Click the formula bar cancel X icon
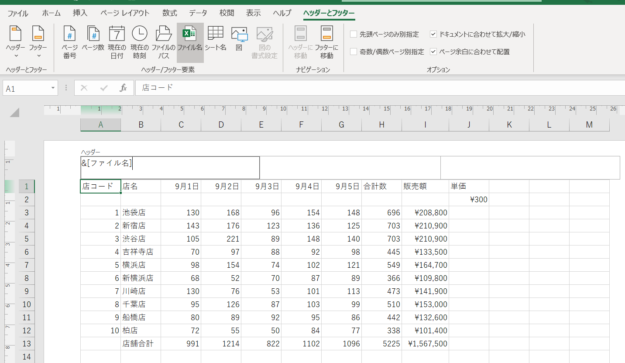625x363 pixels. pos(84,88)
